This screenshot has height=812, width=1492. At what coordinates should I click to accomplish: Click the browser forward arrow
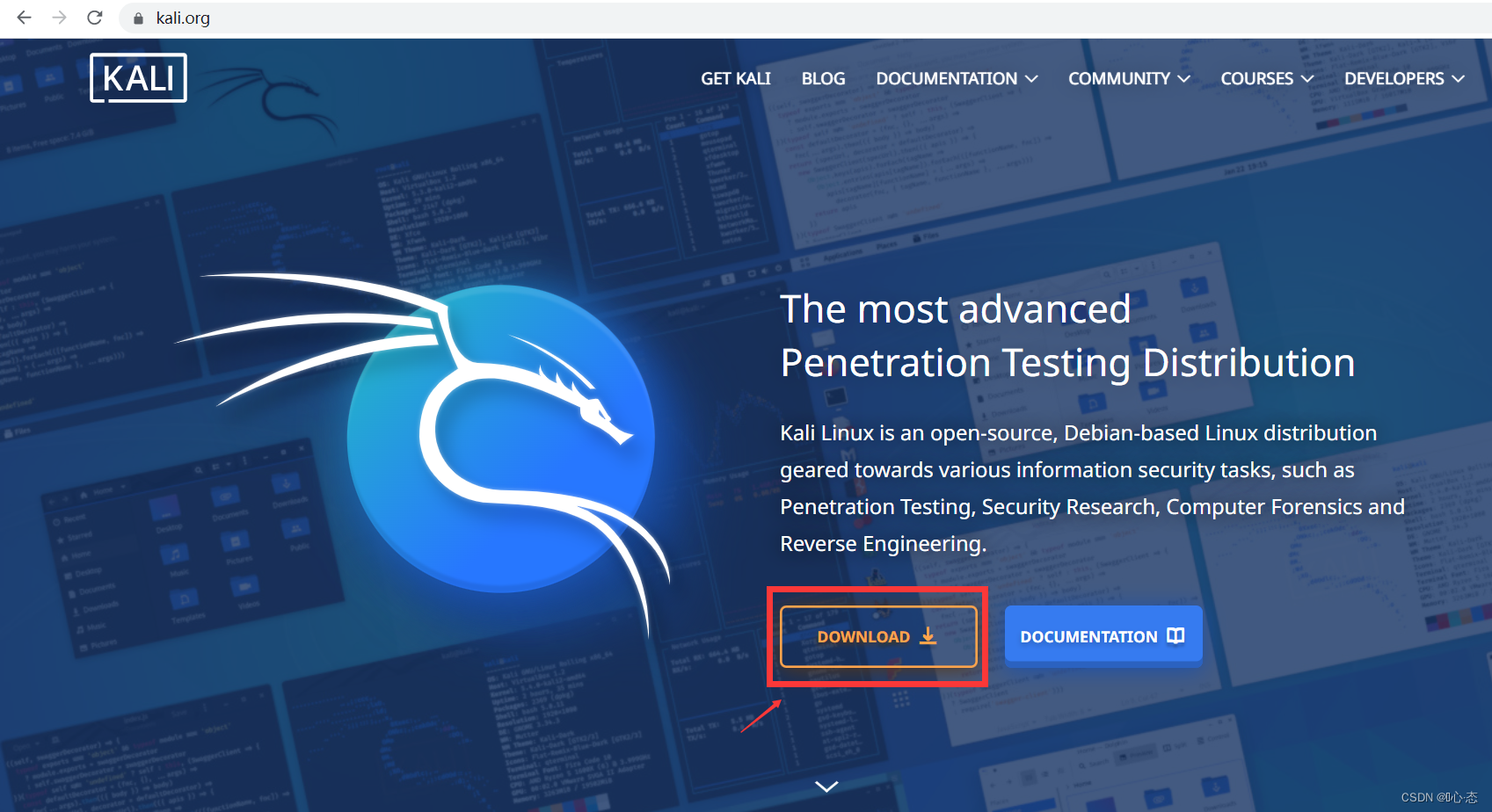click(x=59, y=18)
